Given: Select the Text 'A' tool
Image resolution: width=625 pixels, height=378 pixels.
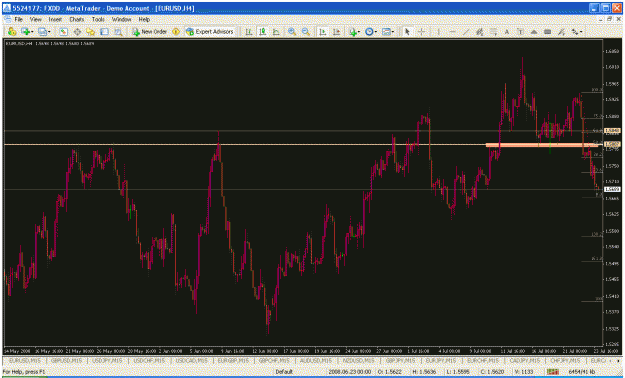Looking at the screenshot, I should [x=507, y=32].
